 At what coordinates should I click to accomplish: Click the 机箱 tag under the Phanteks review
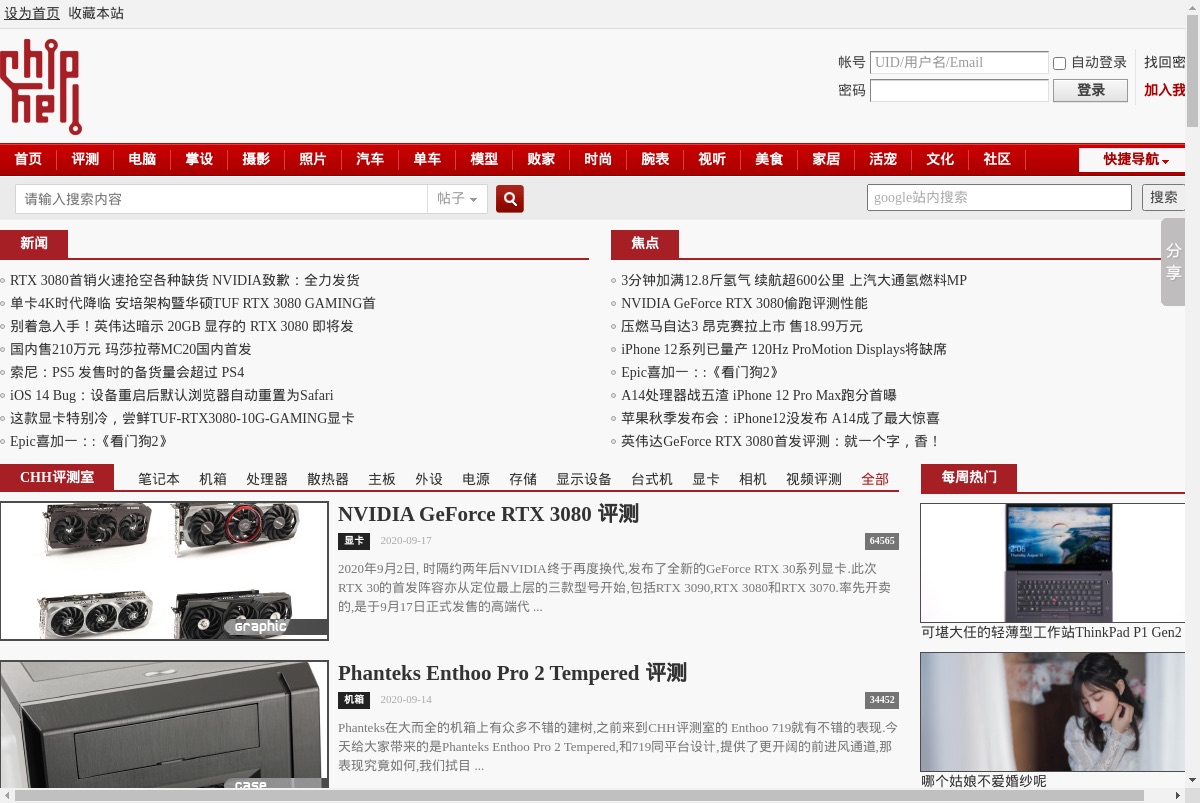click(354, 700)
